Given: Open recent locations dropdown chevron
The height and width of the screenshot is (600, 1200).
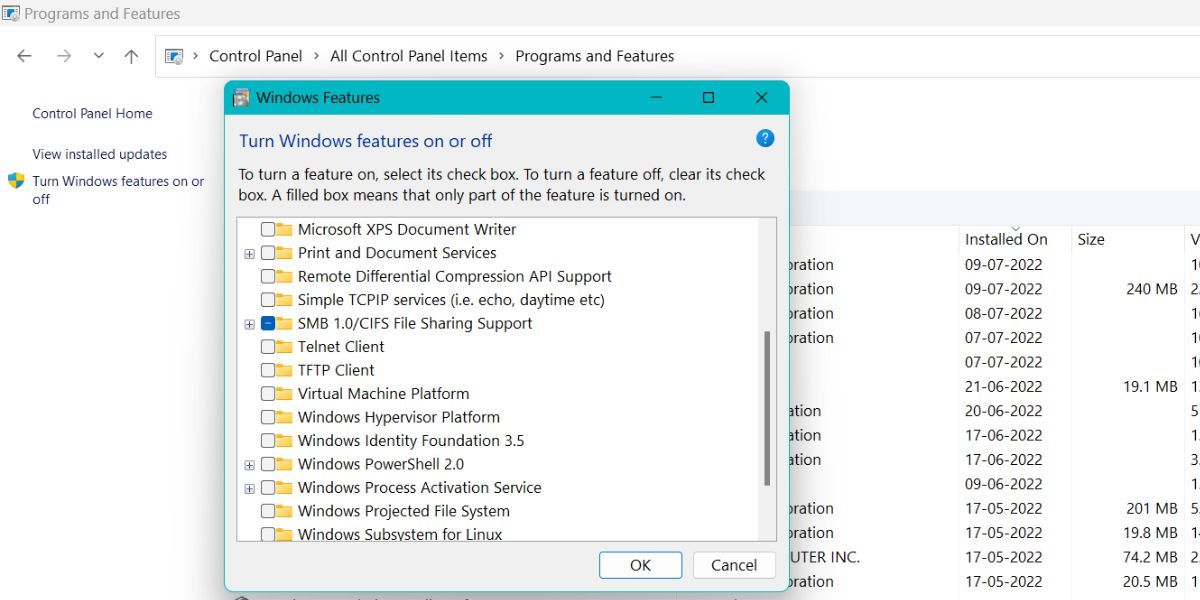Looking at the screenshot, I should point(98,56).
